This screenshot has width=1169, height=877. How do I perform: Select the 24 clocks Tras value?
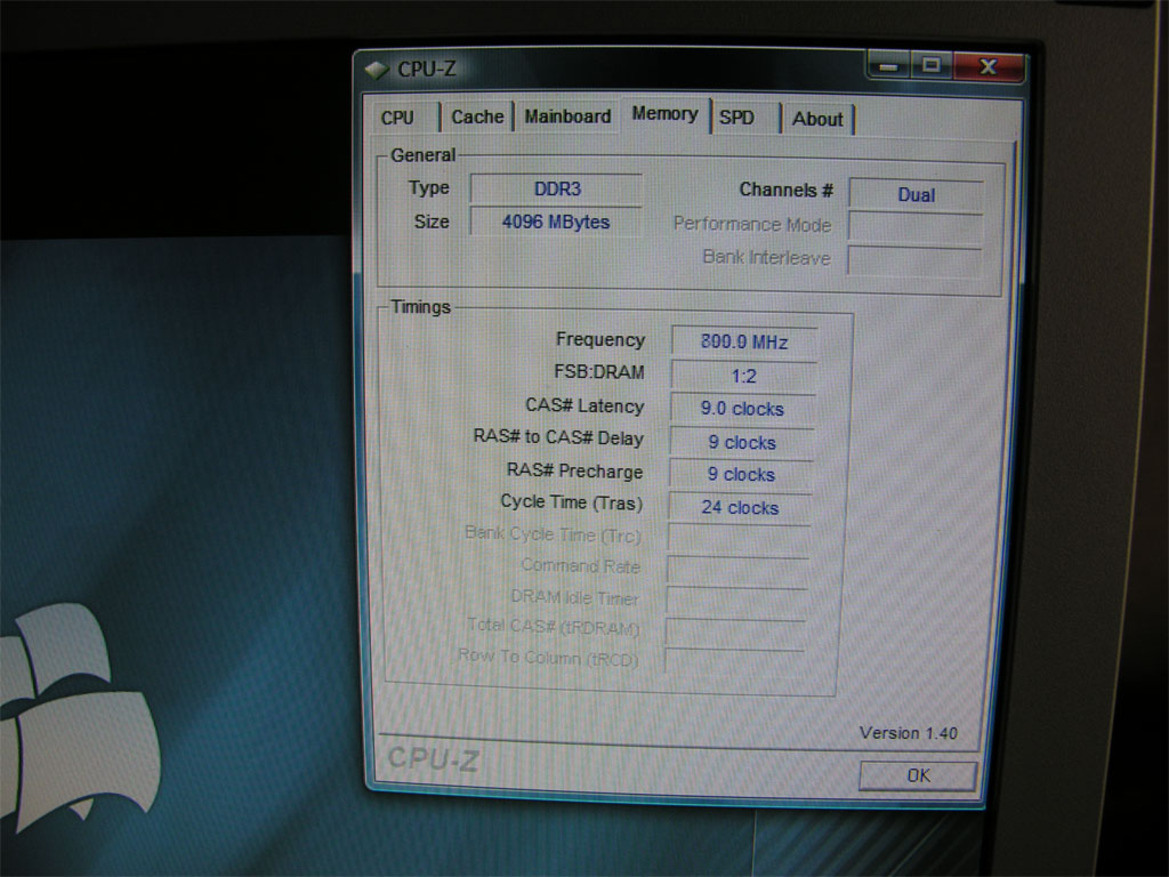pyautogui.click(x=740, y=508)
